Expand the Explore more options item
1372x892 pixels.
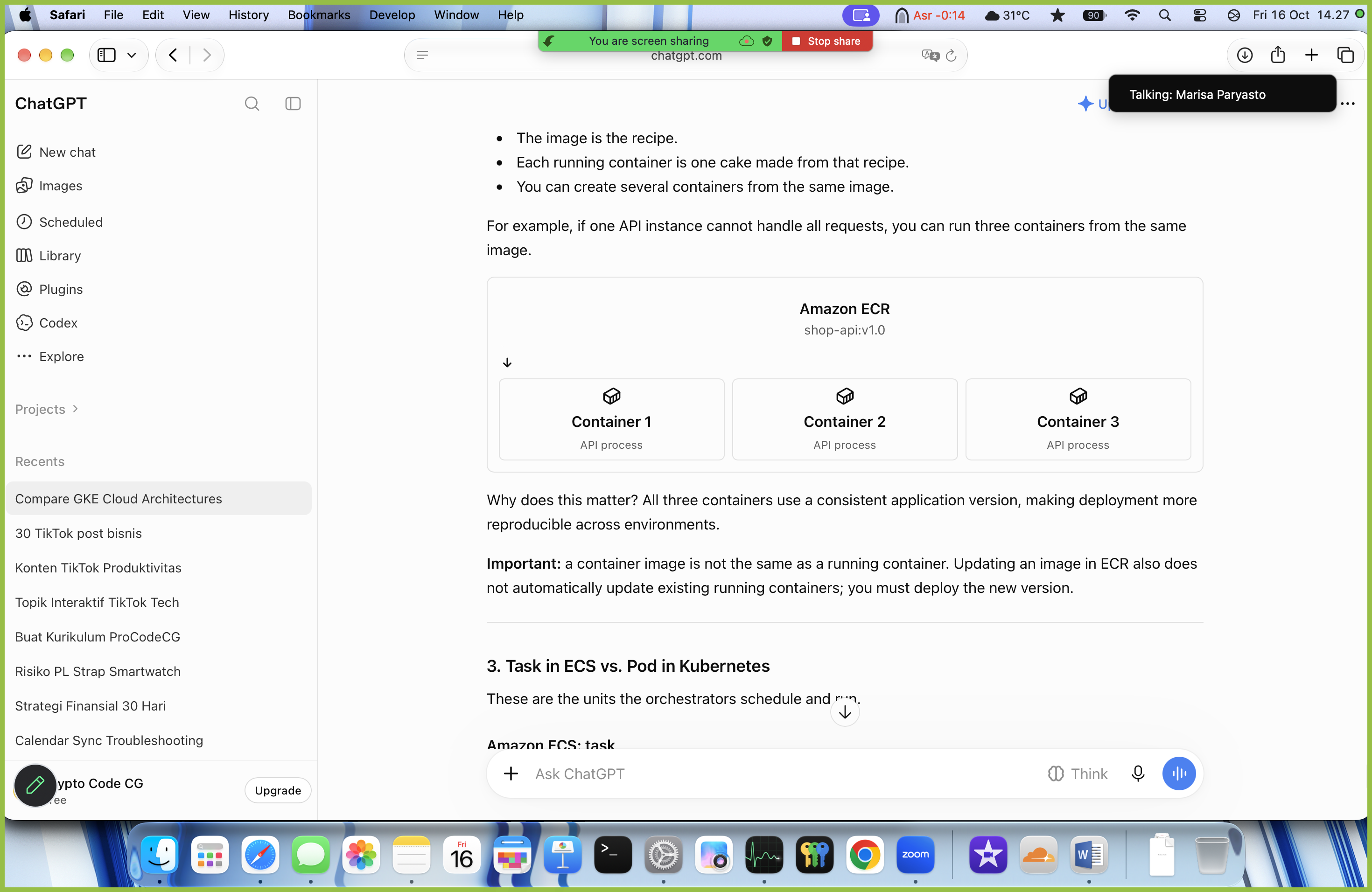50,356
